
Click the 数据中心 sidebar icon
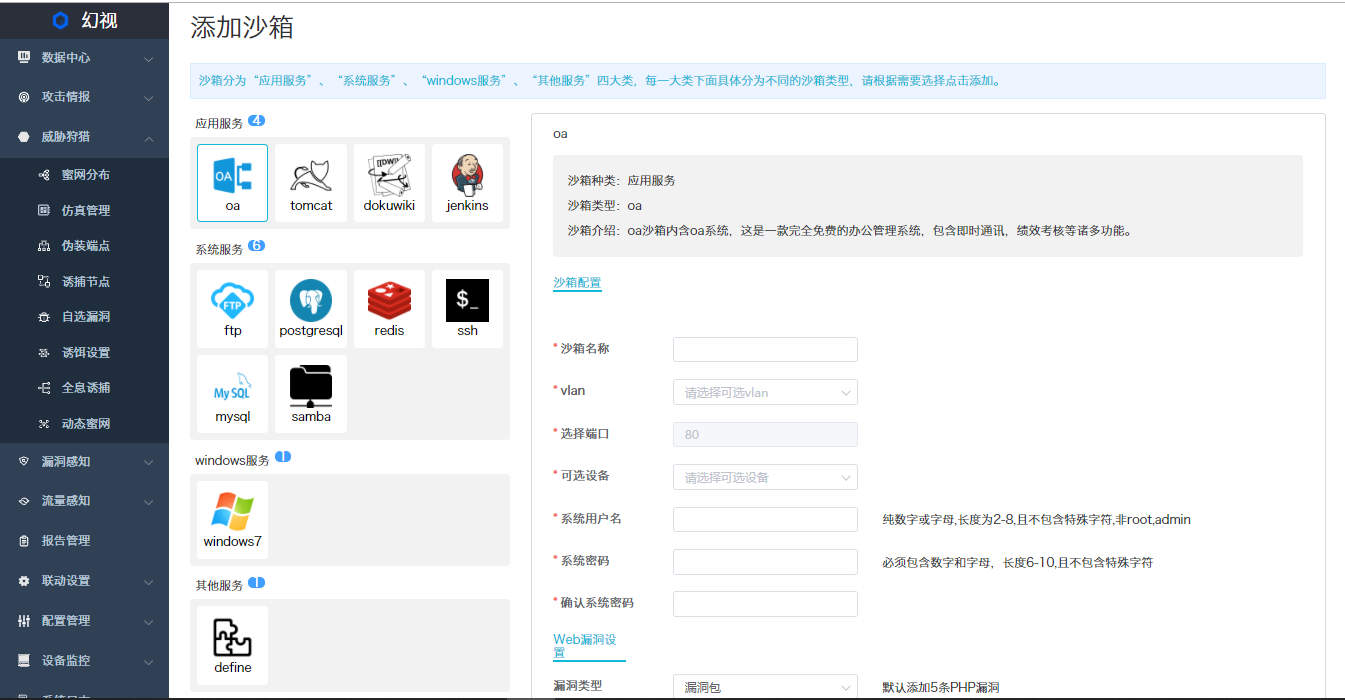[24, 58]
